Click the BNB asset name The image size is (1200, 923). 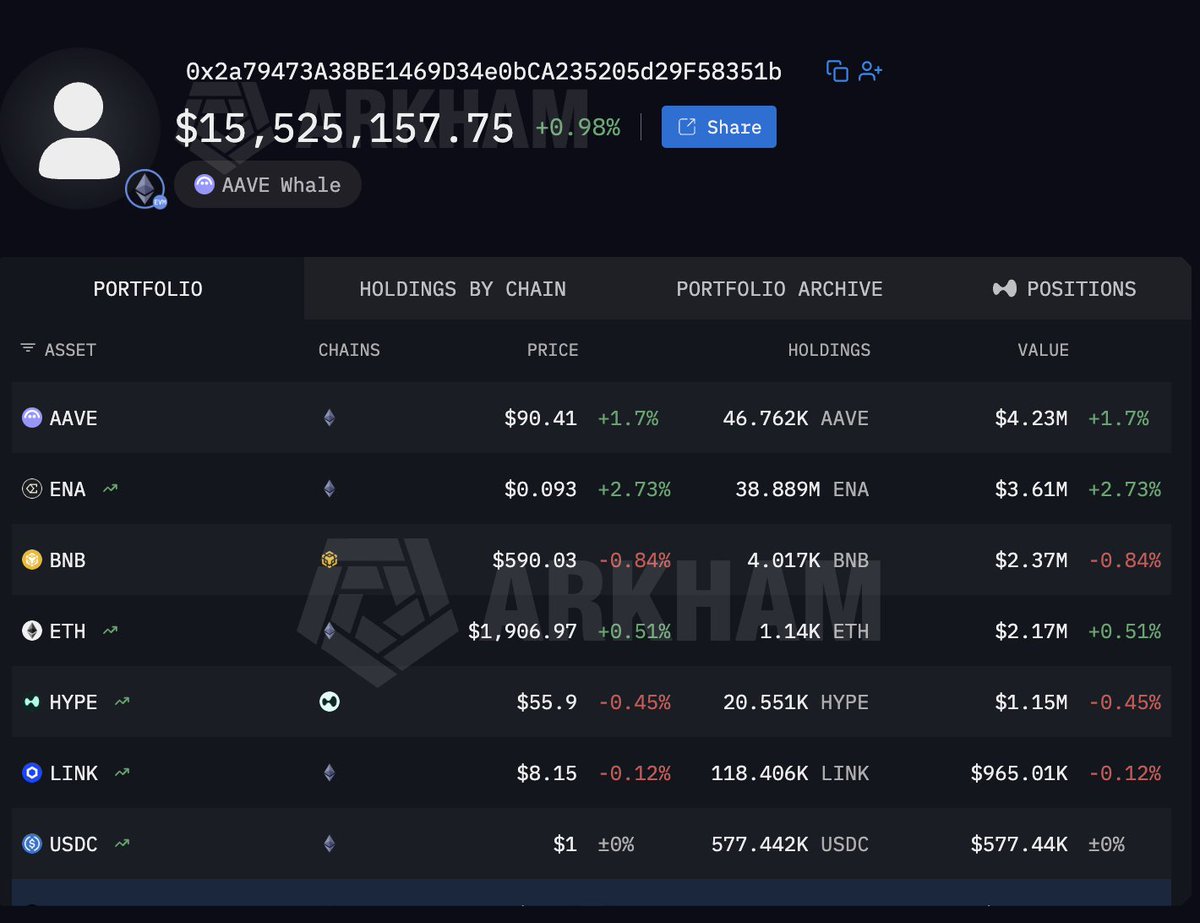click(68, 560)
